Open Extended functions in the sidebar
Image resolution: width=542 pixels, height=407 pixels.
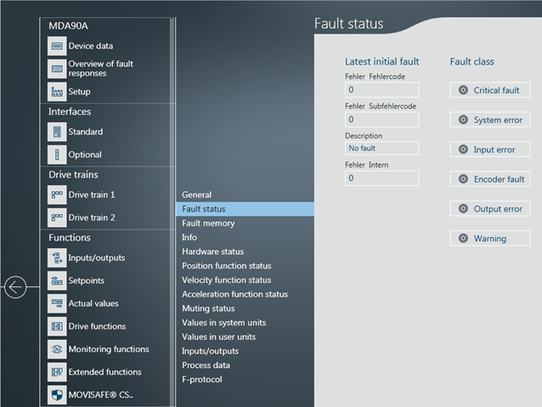pyautogui.click(x=105, y=372)
